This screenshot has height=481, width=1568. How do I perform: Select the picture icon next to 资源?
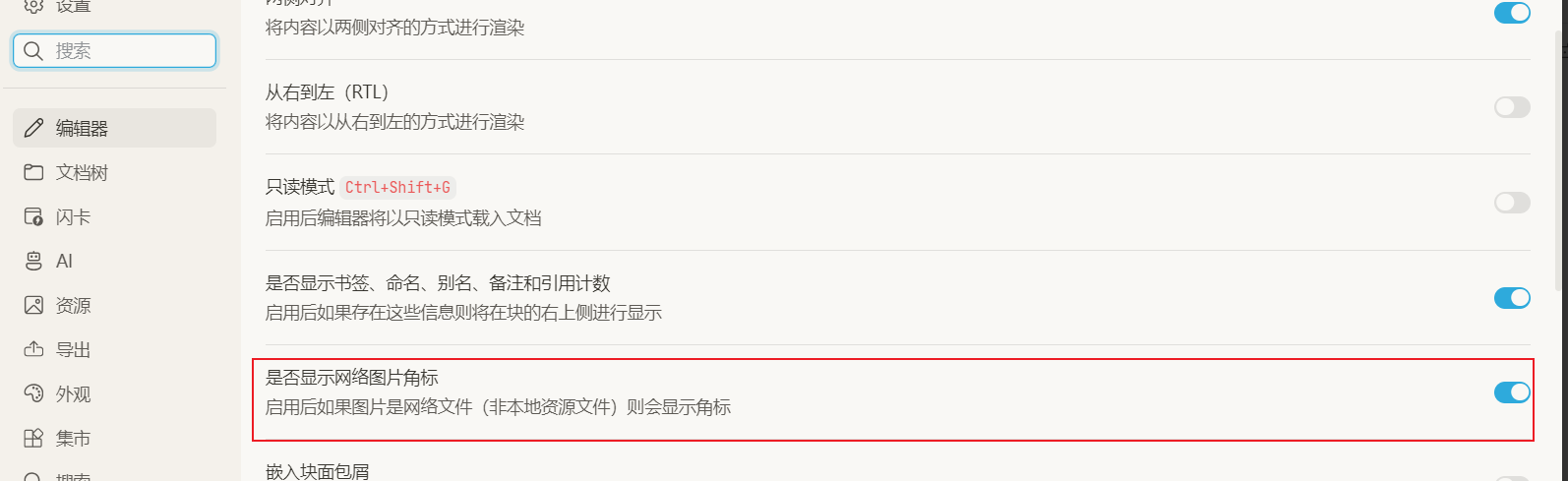click(x=34, y=305)
